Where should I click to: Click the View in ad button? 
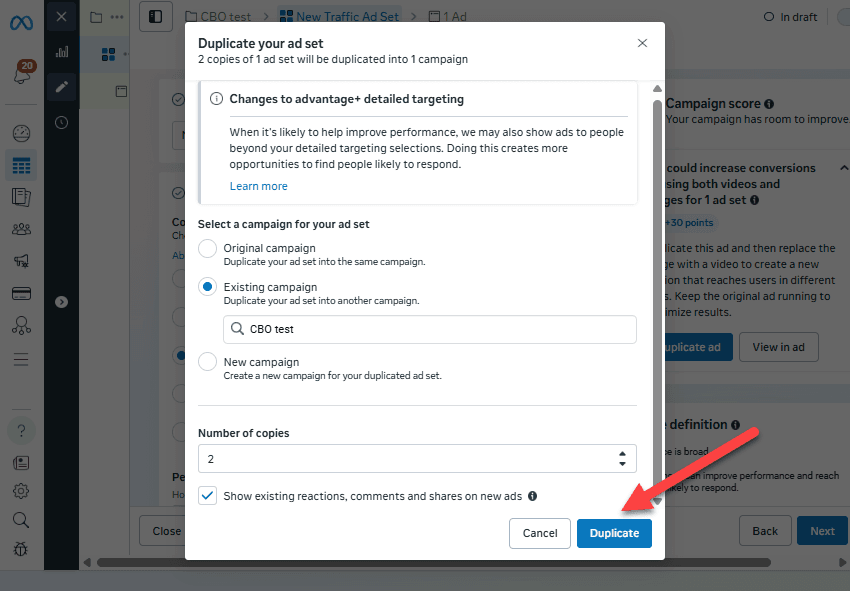pyautogui.click(x=778, y=347)
